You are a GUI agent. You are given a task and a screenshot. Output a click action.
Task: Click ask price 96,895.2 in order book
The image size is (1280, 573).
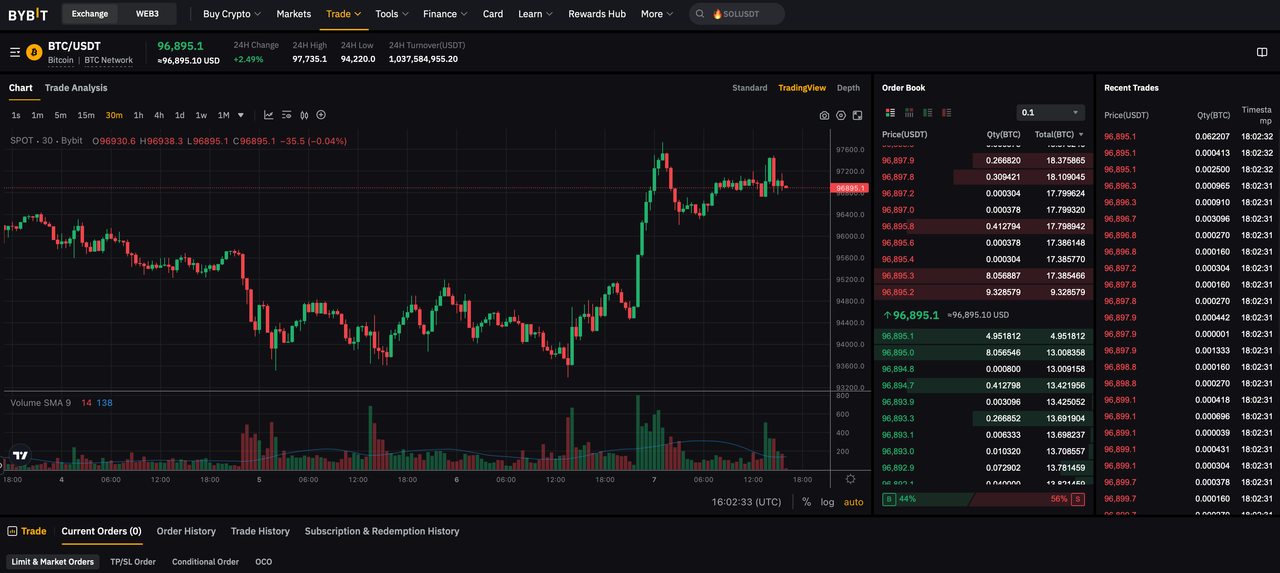click(x=898, y=292)
